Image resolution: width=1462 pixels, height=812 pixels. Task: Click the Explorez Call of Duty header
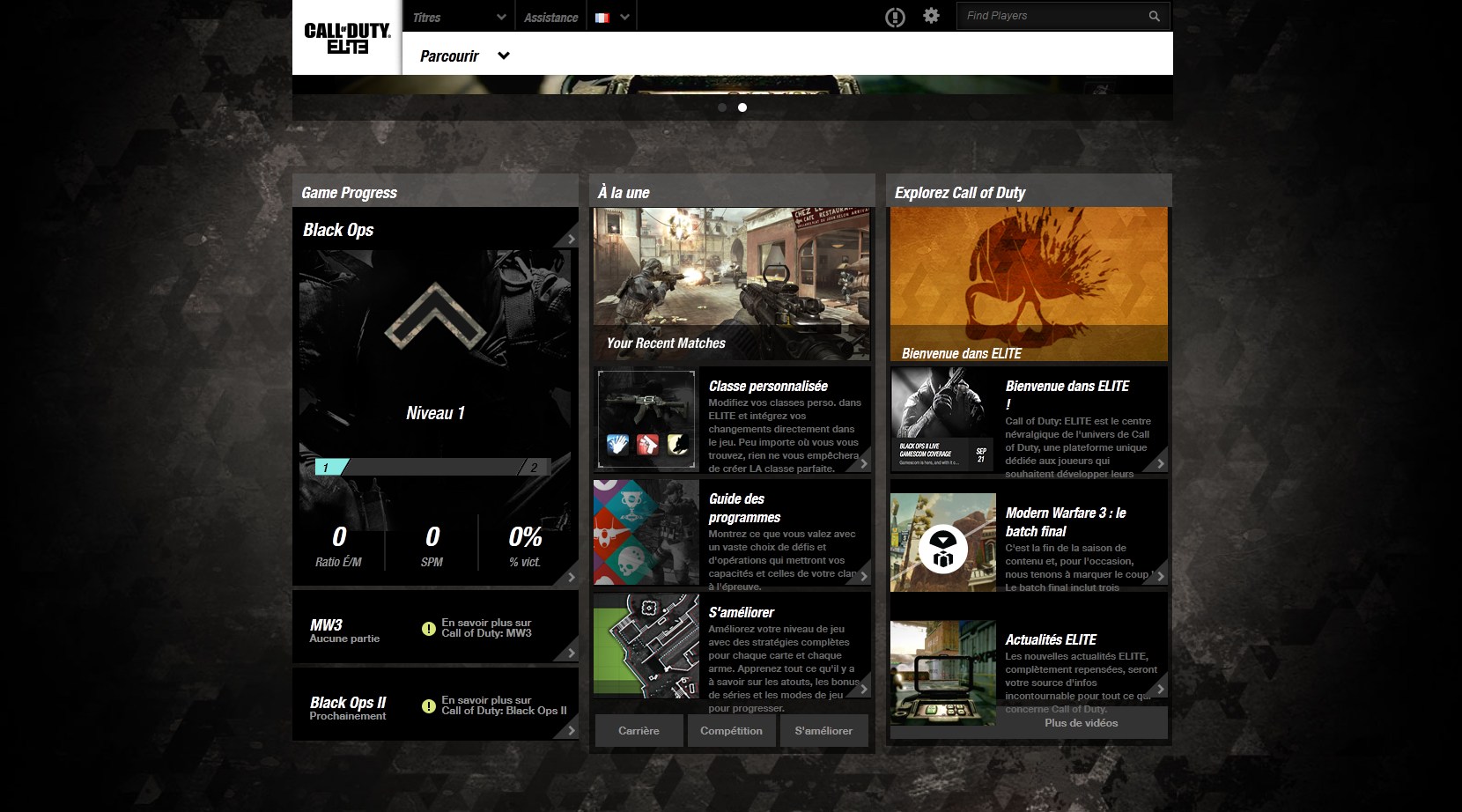1029,192
